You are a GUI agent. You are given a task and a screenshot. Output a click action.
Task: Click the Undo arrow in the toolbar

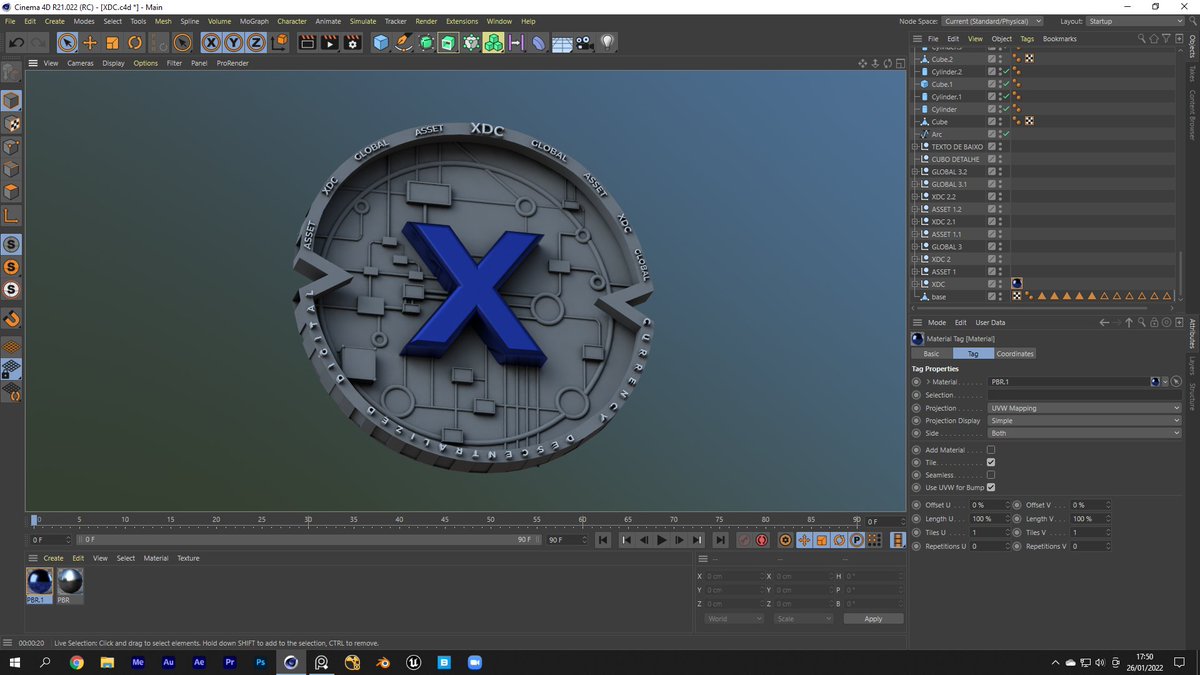(x=16, y=43)
